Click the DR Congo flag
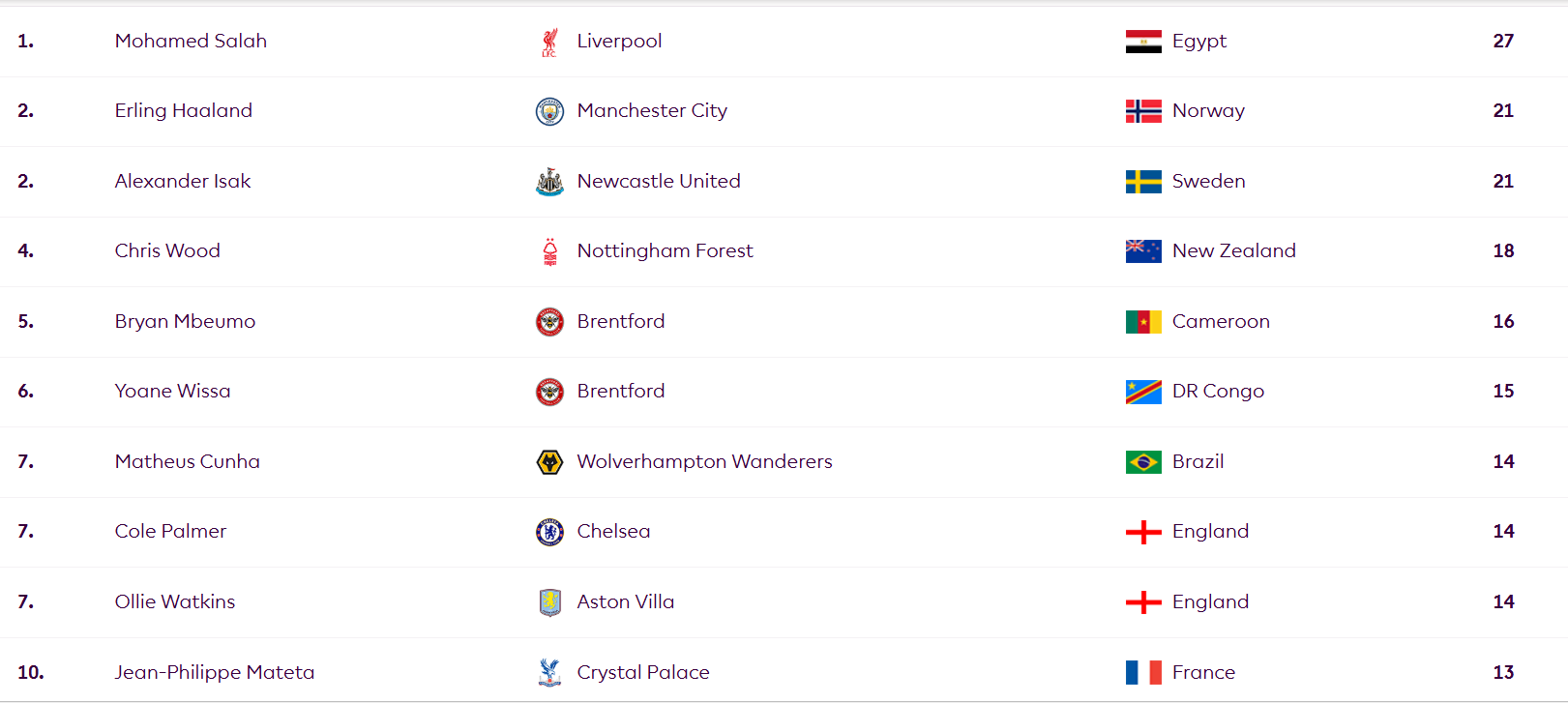The width and height of the screenshot is (1568, 703). pyautogui.click(x=1143, y=392)
